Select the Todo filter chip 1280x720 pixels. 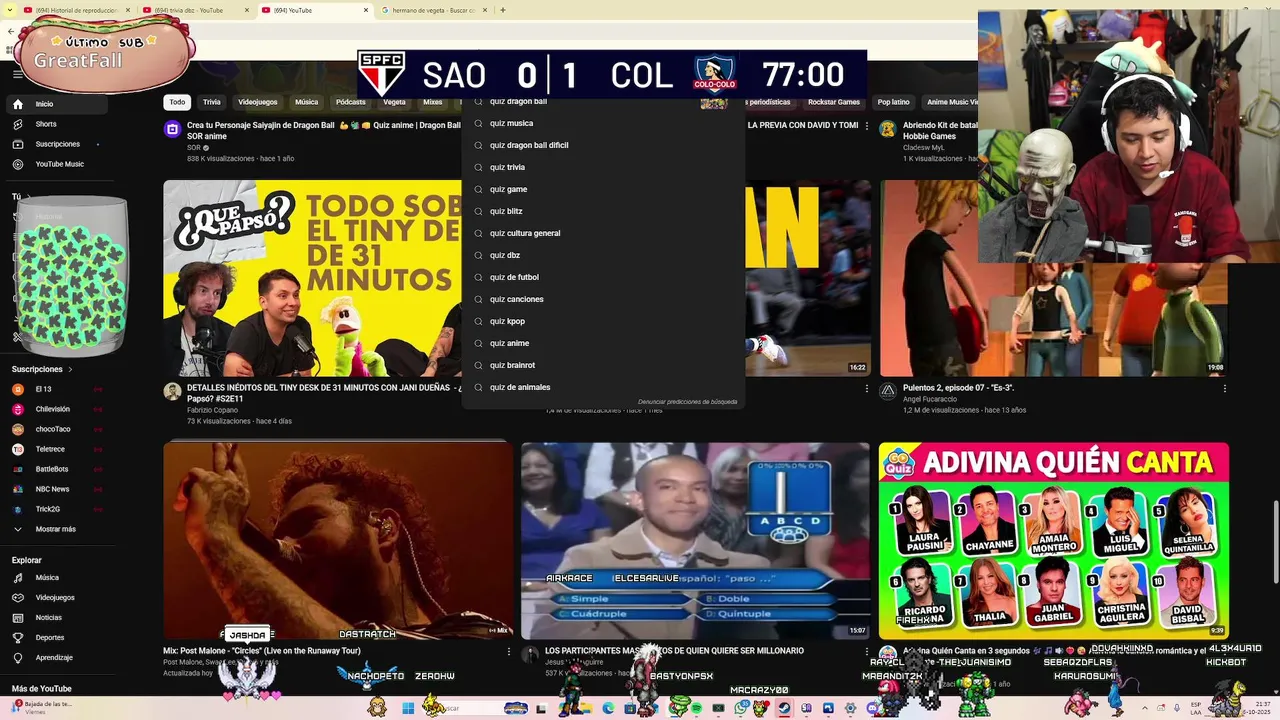pos(177,102)
